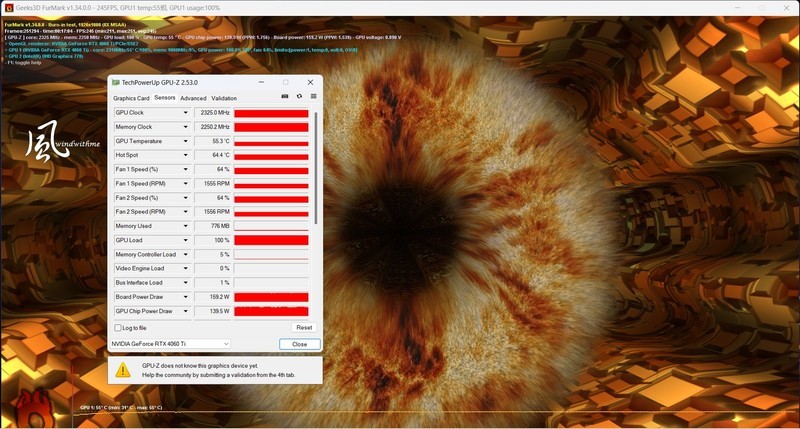Minimize the GPU-Z window
Screen dimensions: 800x429
261,82
